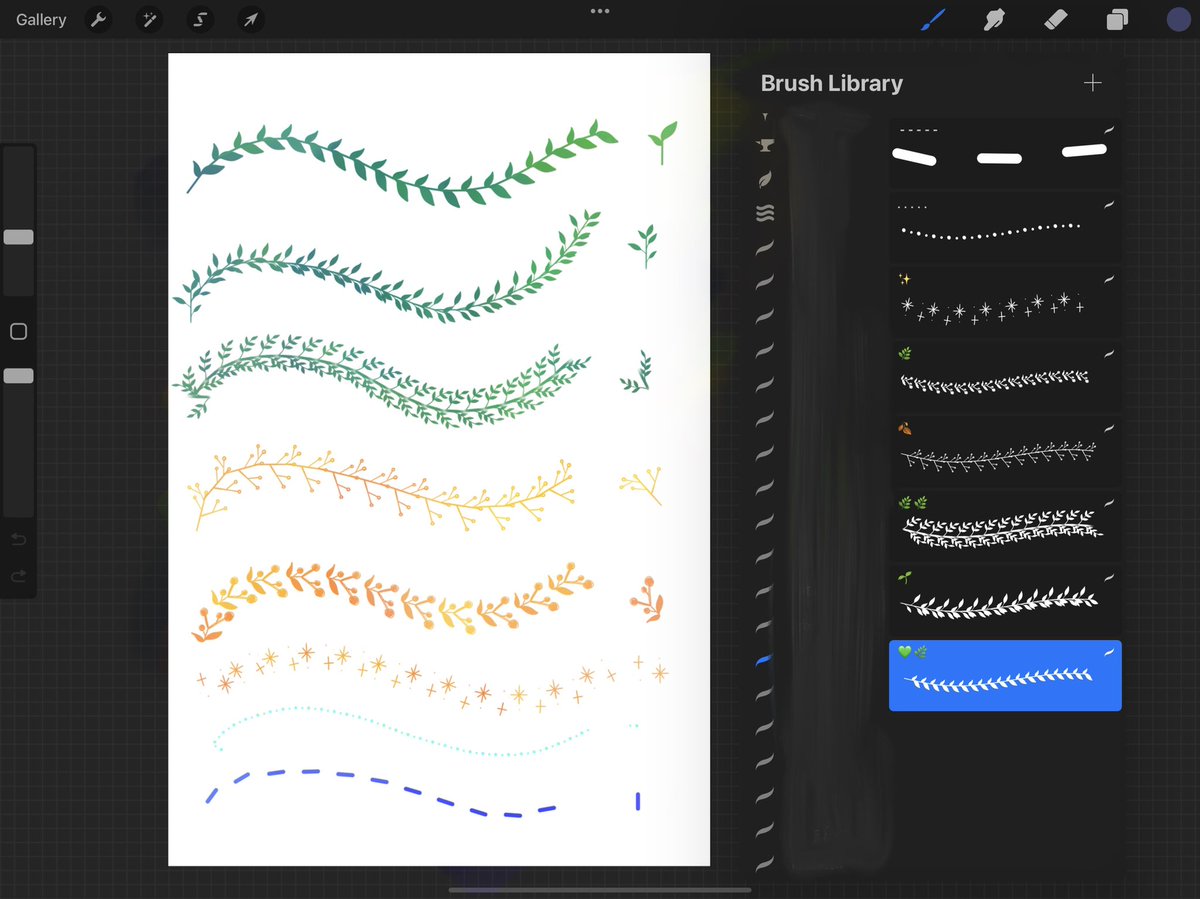Select the Smudge finger tool

[994, 19]
